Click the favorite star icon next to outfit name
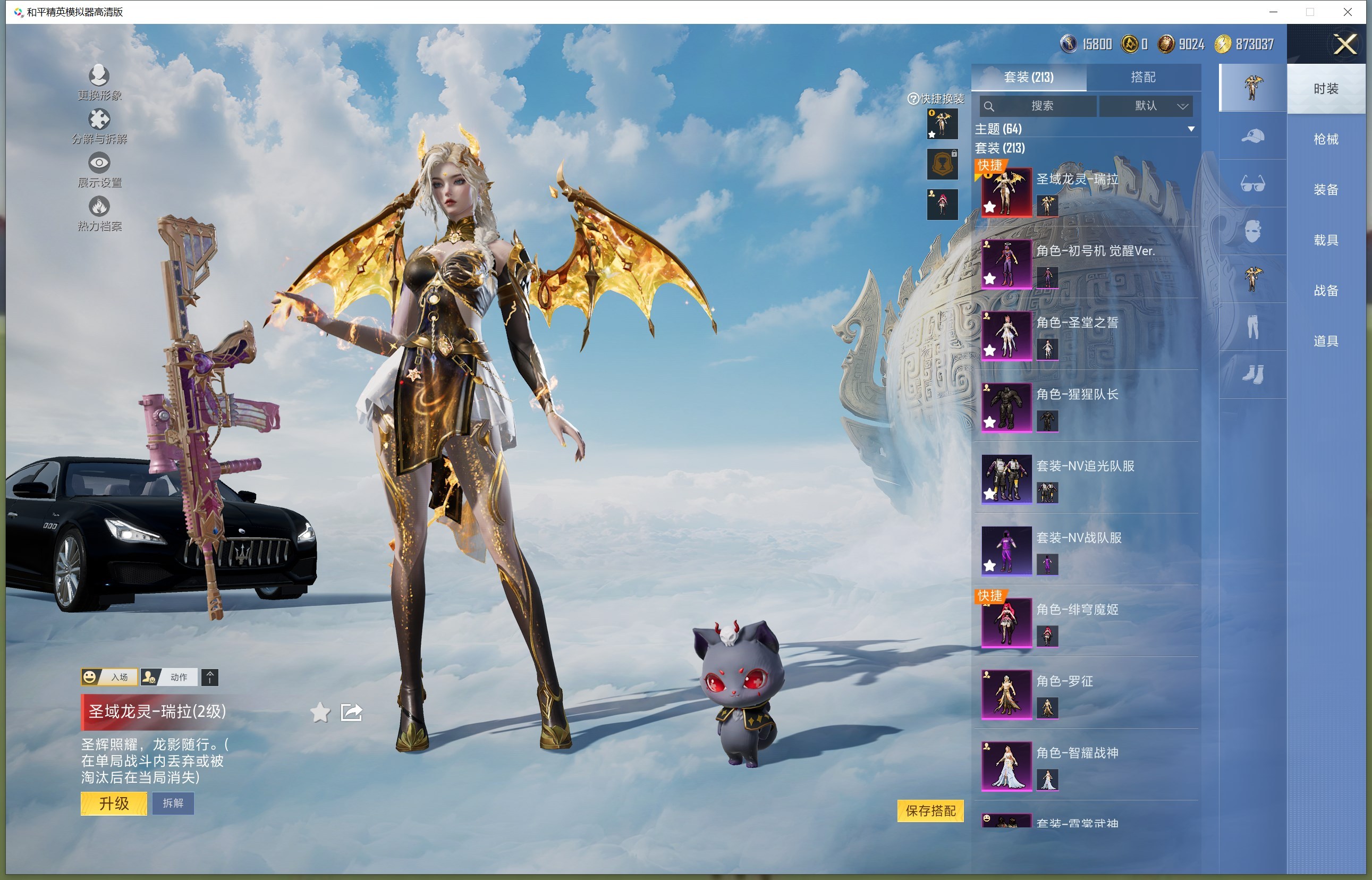The image size is (1372, 880). tap(320, 712)
